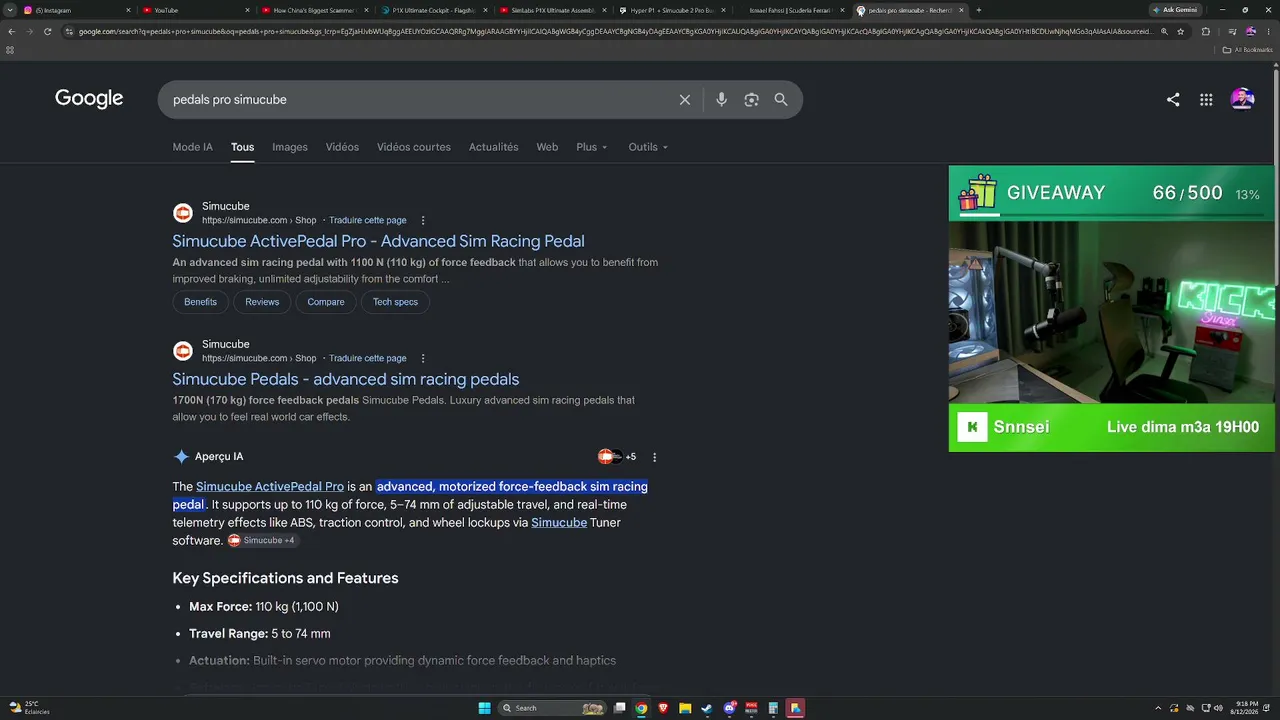The width and height of the screenshot is (1280, 720).
Task: Click the Ask Gemini button
Action: pos(1175,10)
